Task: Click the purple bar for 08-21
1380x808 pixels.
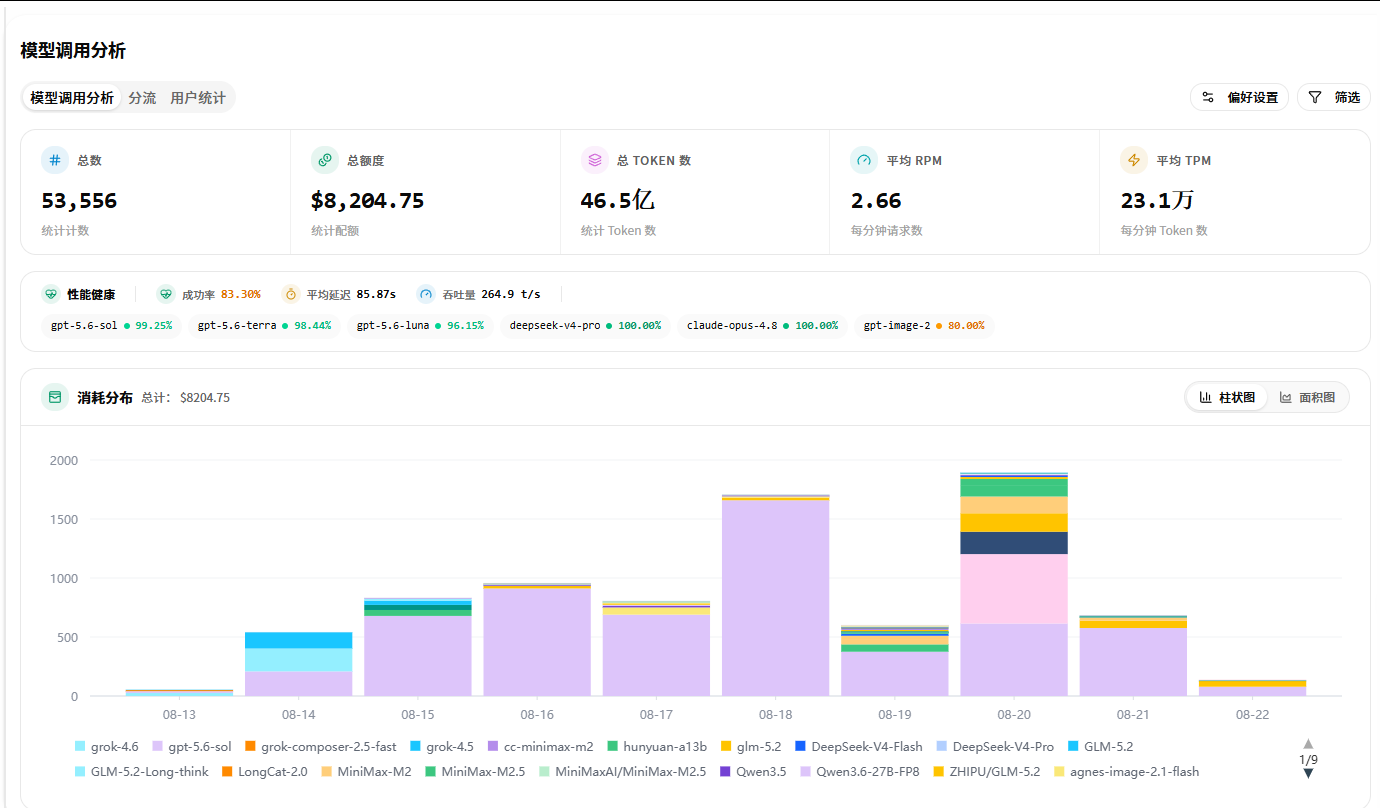Action: (x=1133, y=662)
